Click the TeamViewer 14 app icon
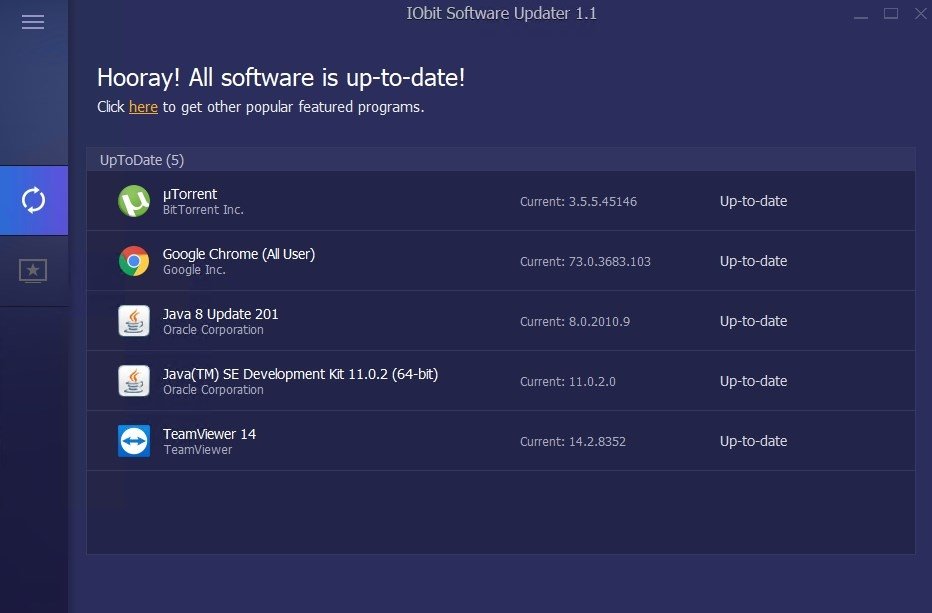This screenshot has width=932, height=613. 134,441
